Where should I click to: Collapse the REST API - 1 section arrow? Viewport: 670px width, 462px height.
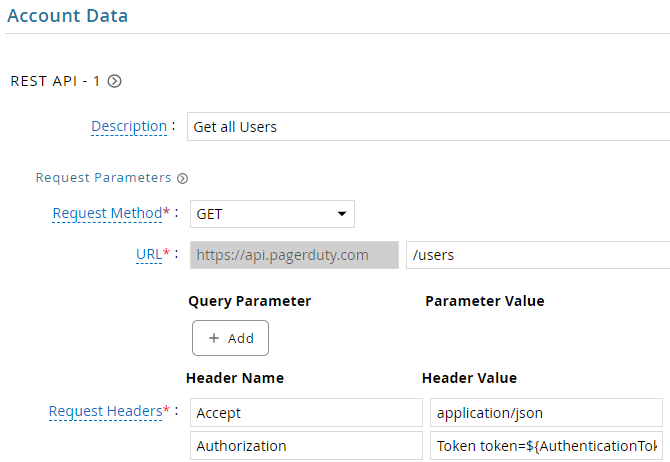pyautogui.click(x=114, y=81)
